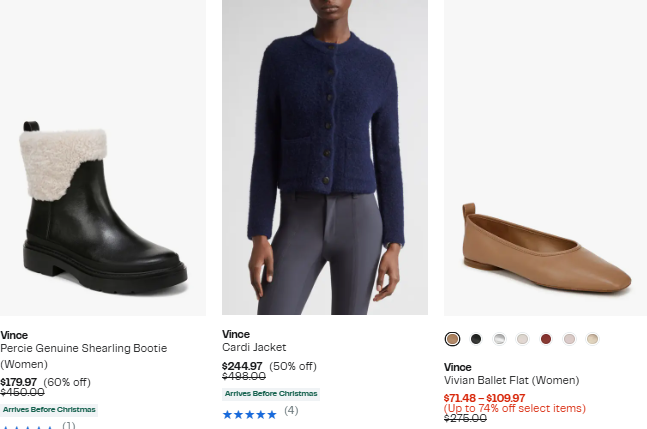The width and height of the screenshot is (647, 429).
Task: Click the Vince brand above Cardi Jacket
Action: click(236, 334)
